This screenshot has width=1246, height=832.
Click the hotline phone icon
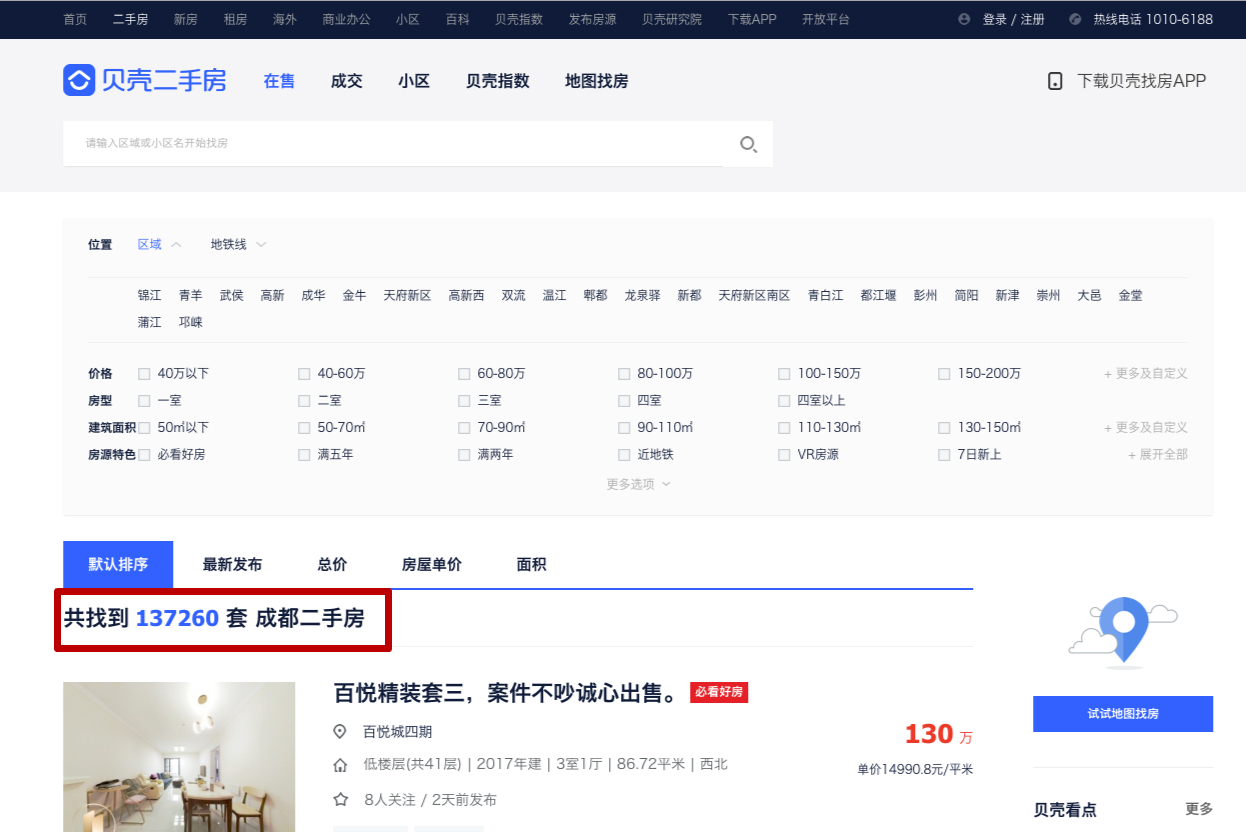tap(1075, 19)
